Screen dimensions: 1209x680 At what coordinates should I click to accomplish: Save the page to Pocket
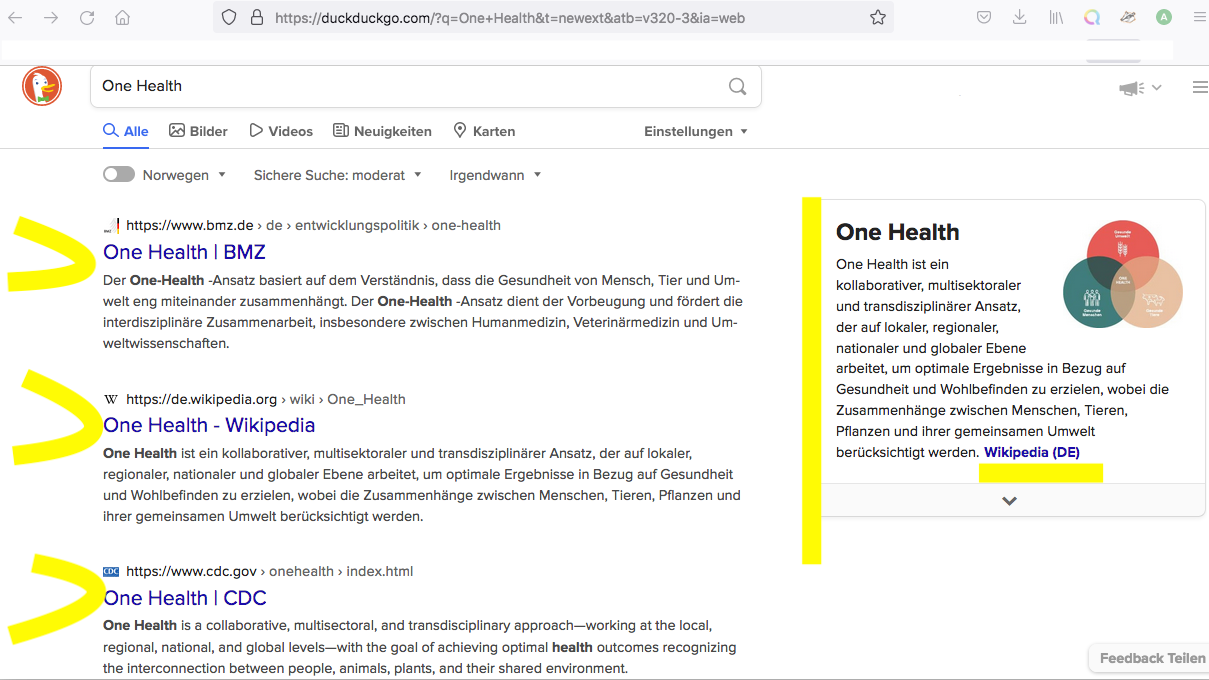984,17
